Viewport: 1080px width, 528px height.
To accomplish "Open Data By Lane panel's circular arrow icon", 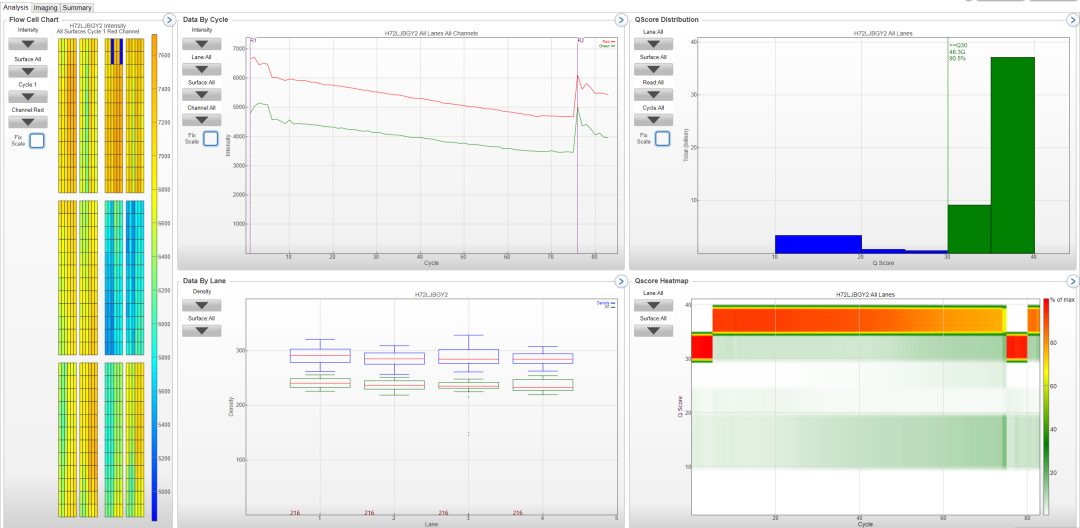I will (619, 282).
